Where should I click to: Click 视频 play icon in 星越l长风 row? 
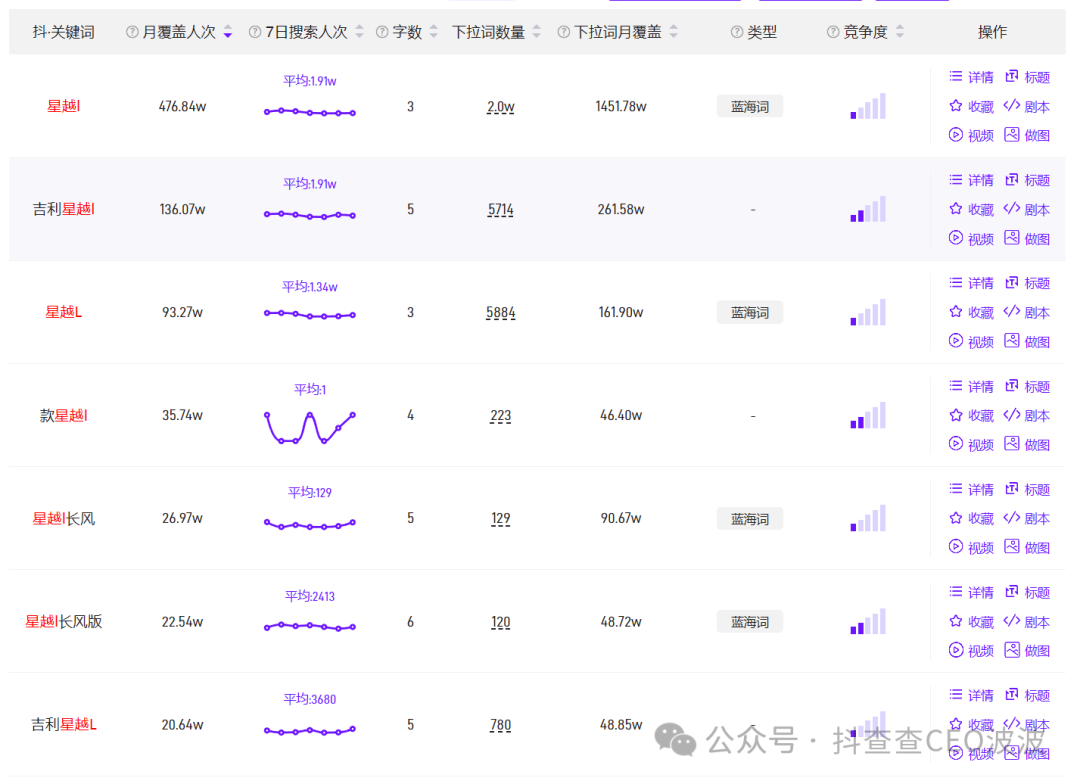click(970, 547)
